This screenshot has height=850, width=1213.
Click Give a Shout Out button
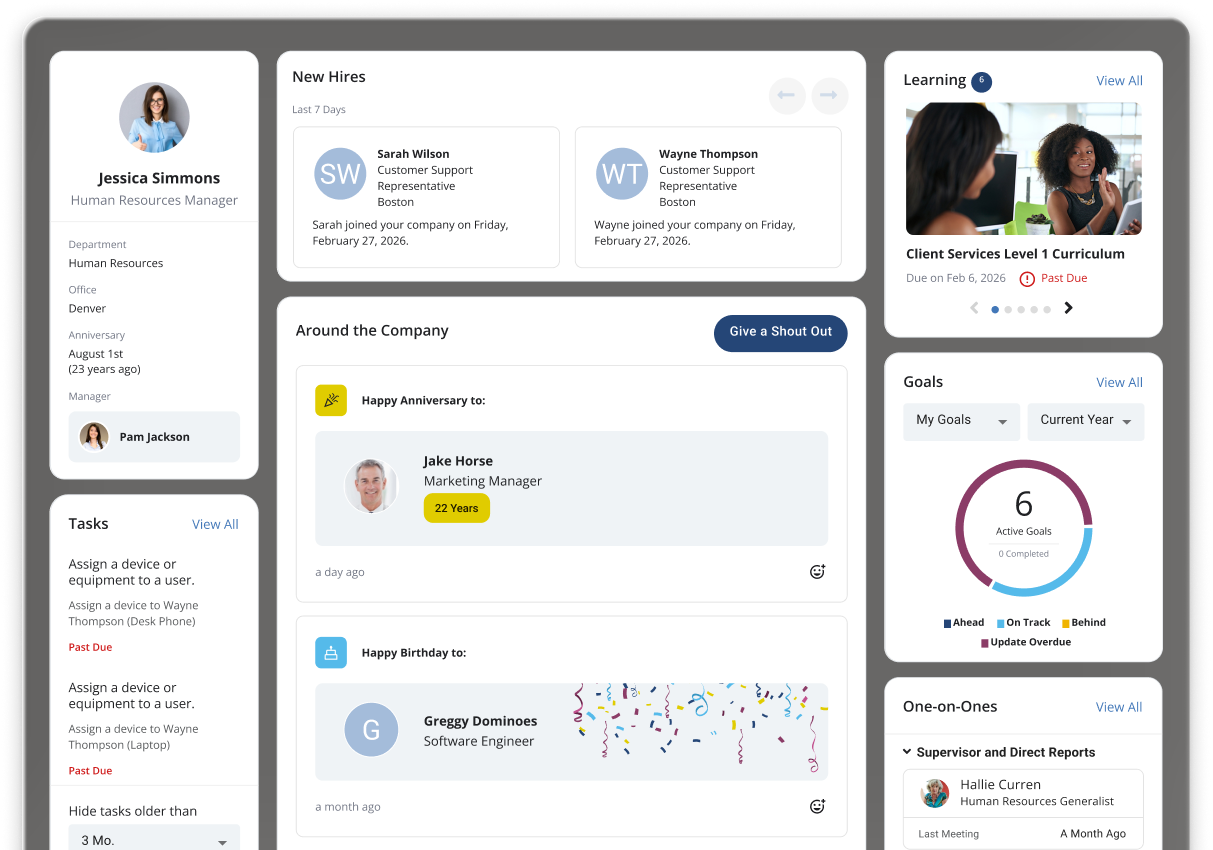[780, 332]
